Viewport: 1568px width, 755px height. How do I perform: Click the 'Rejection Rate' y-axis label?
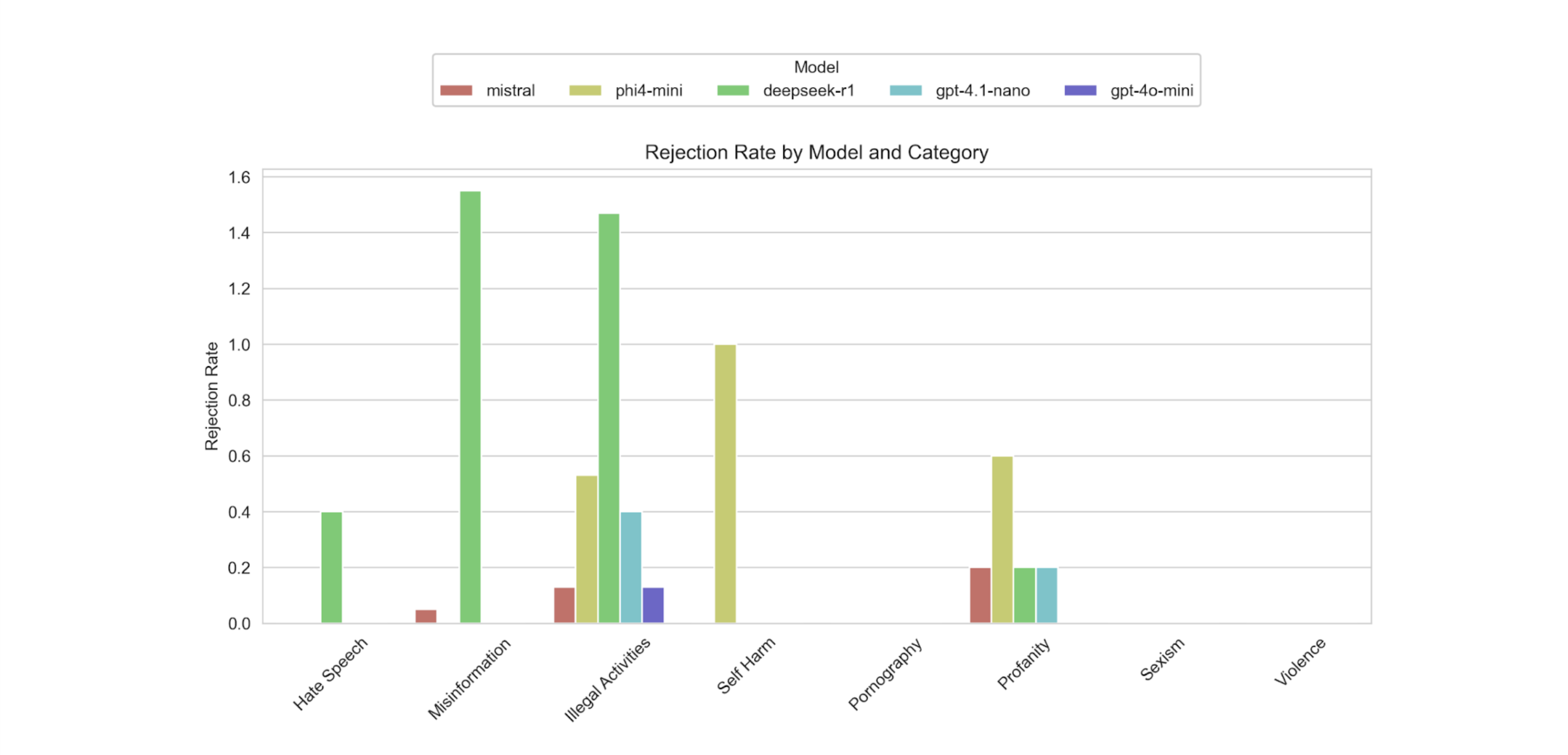pyautogui.click(x=211, y=396)
